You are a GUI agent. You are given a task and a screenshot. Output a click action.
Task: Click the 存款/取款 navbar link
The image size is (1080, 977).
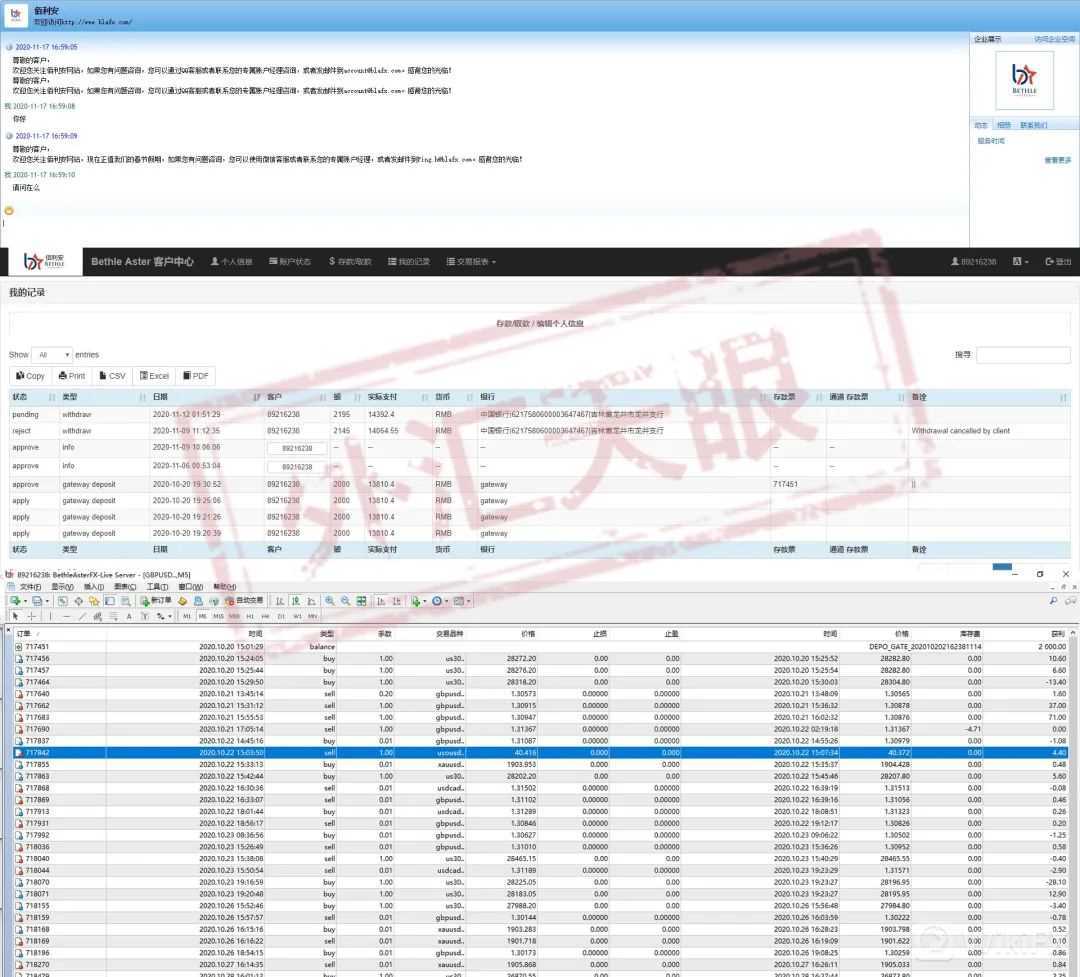(349, 262)
